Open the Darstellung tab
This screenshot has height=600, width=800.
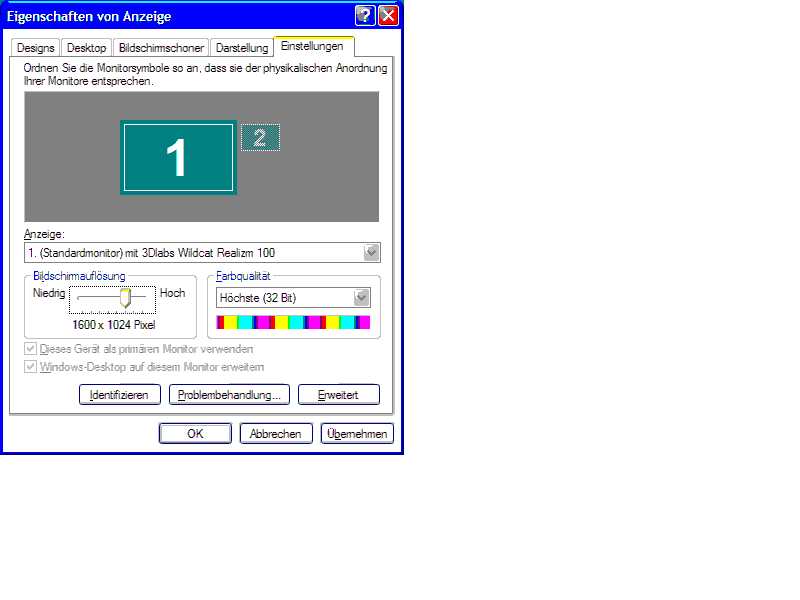point(242,48)
